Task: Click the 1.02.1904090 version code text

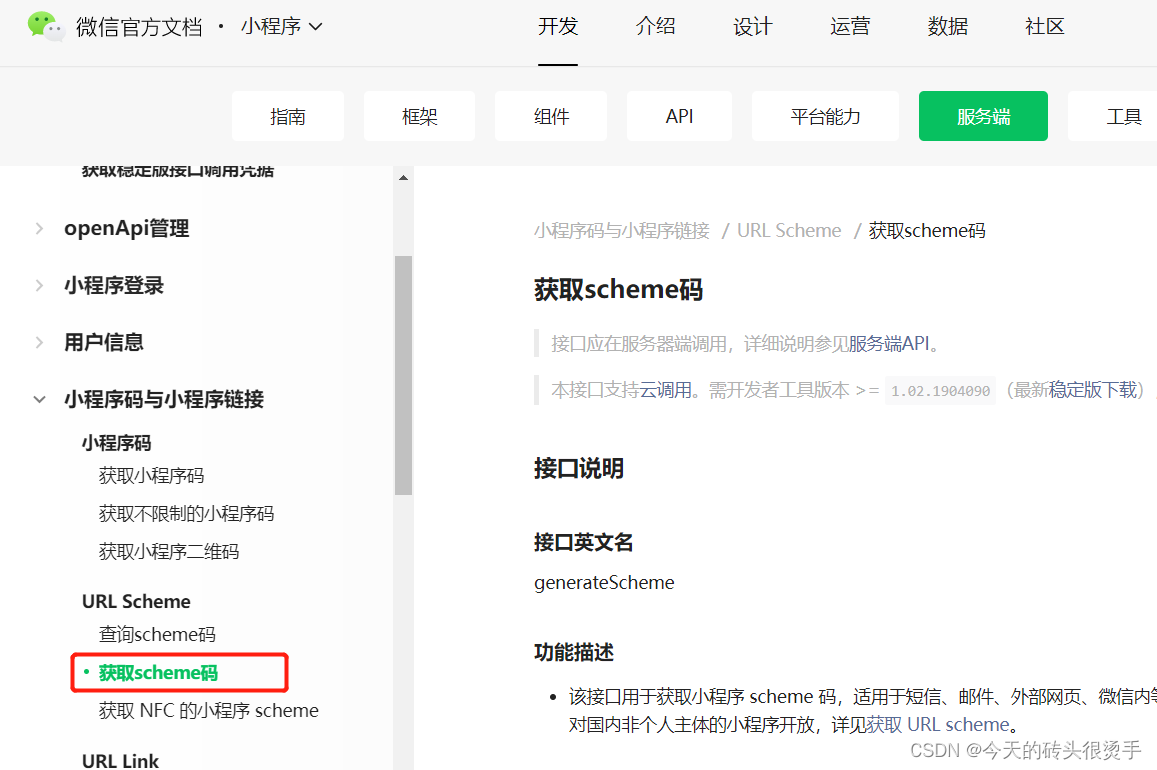Action: click(940, 391)
